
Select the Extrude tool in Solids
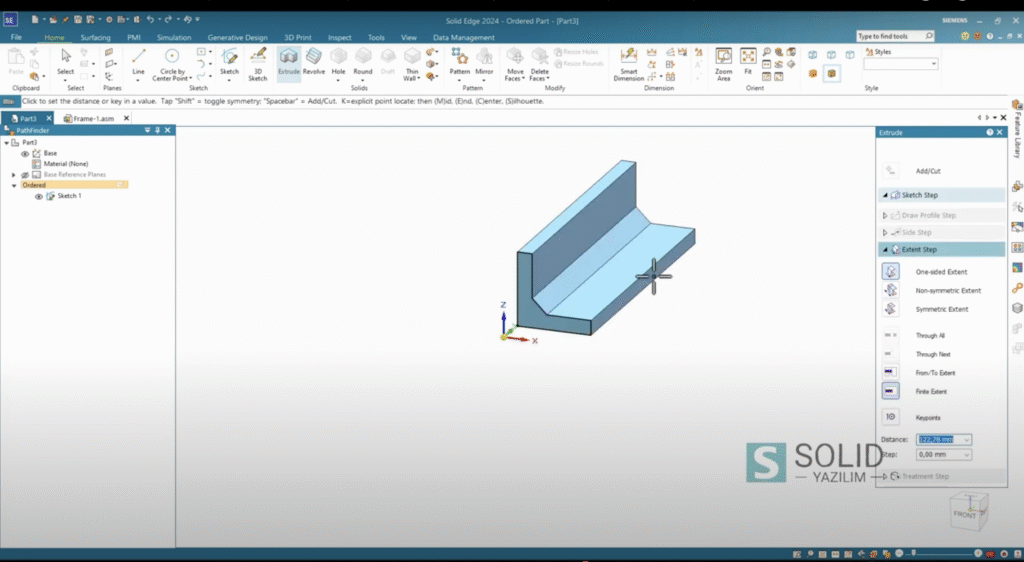(289, 63)
